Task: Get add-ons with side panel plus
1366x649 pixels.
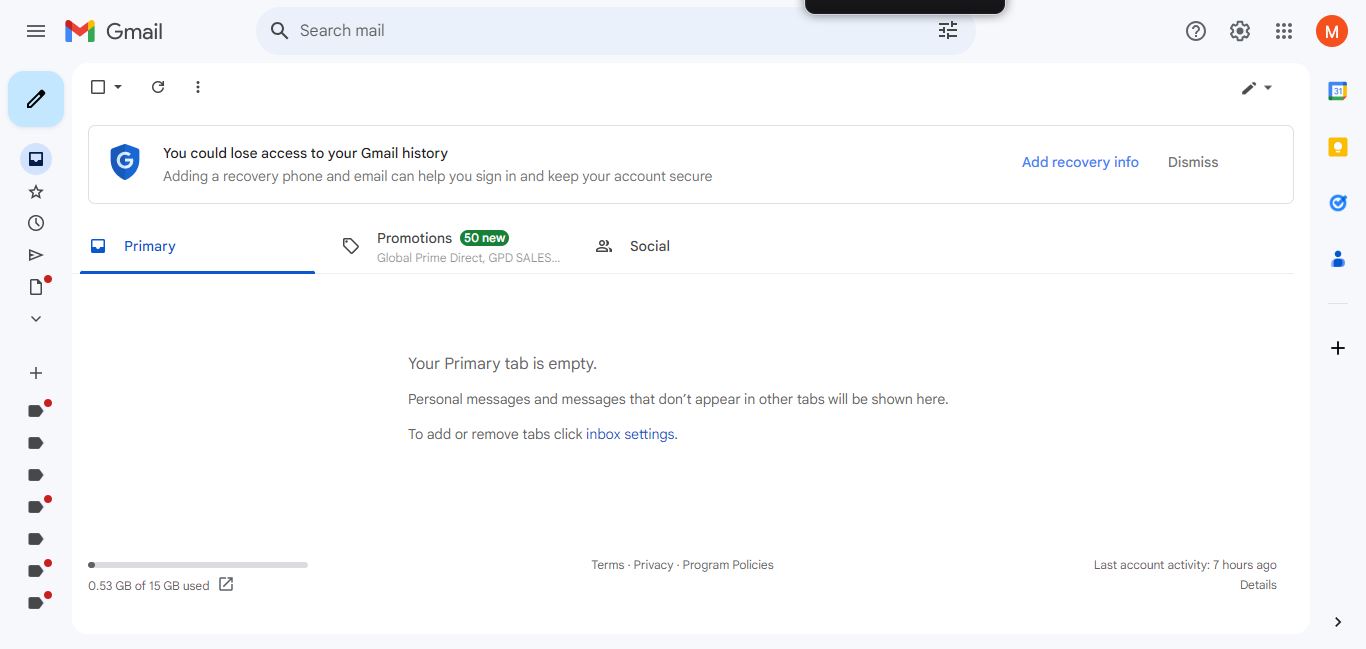Action: (1338, 348)
